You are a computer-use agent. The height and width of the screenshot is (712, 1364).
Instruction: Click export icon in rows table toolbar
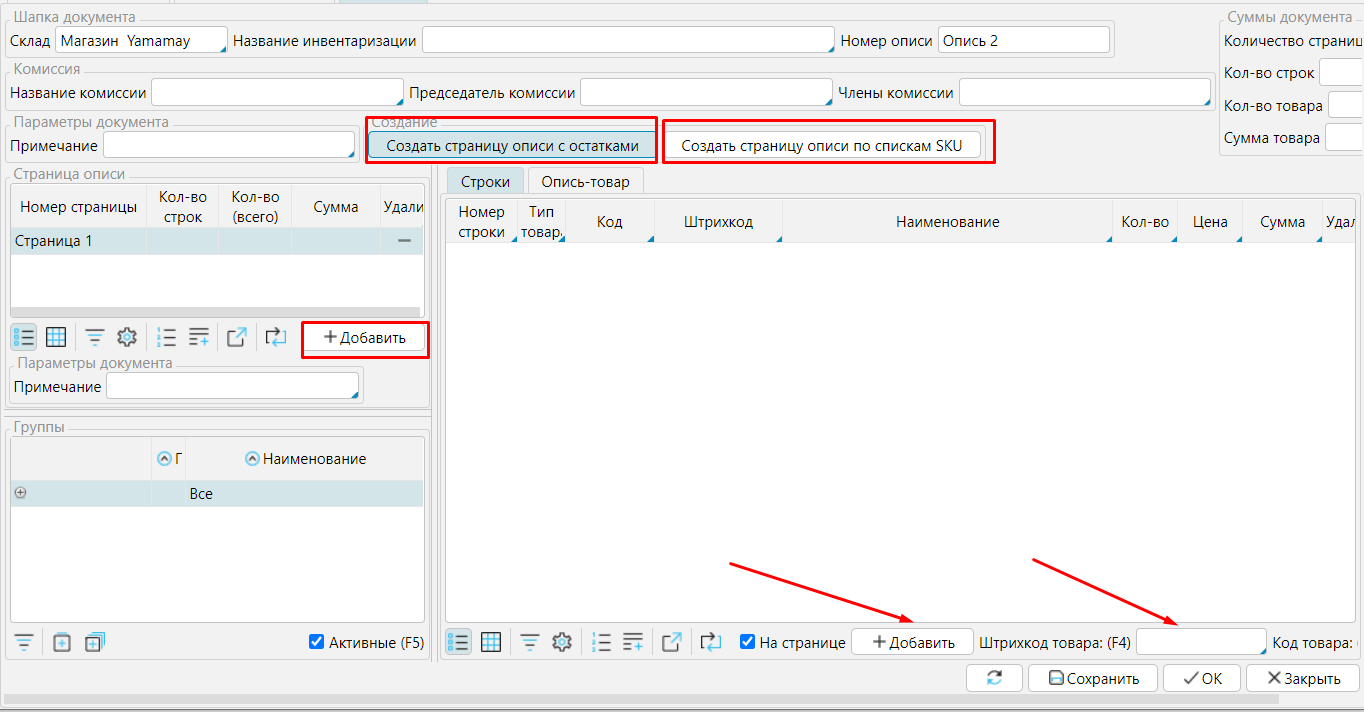coord(672,642)
